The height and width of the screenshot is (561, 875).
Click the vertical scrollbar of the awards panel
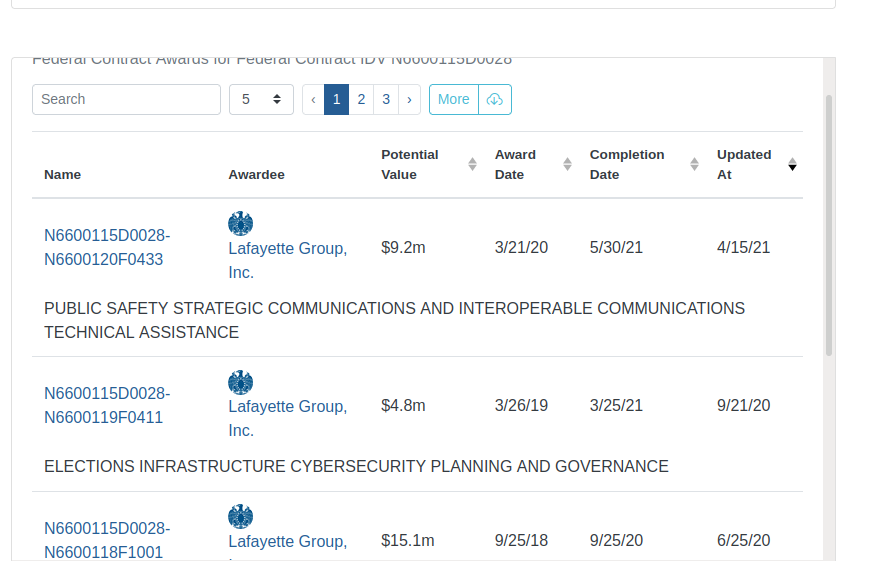click(829, 225)
